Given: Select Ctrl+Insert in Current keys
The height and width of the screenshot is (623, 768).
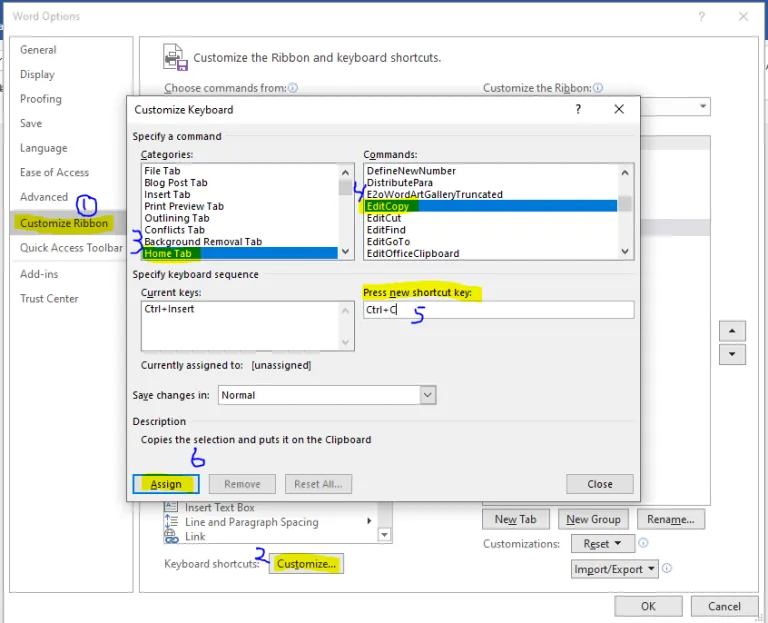Looking at the screenshot, I should pos(169,309).
